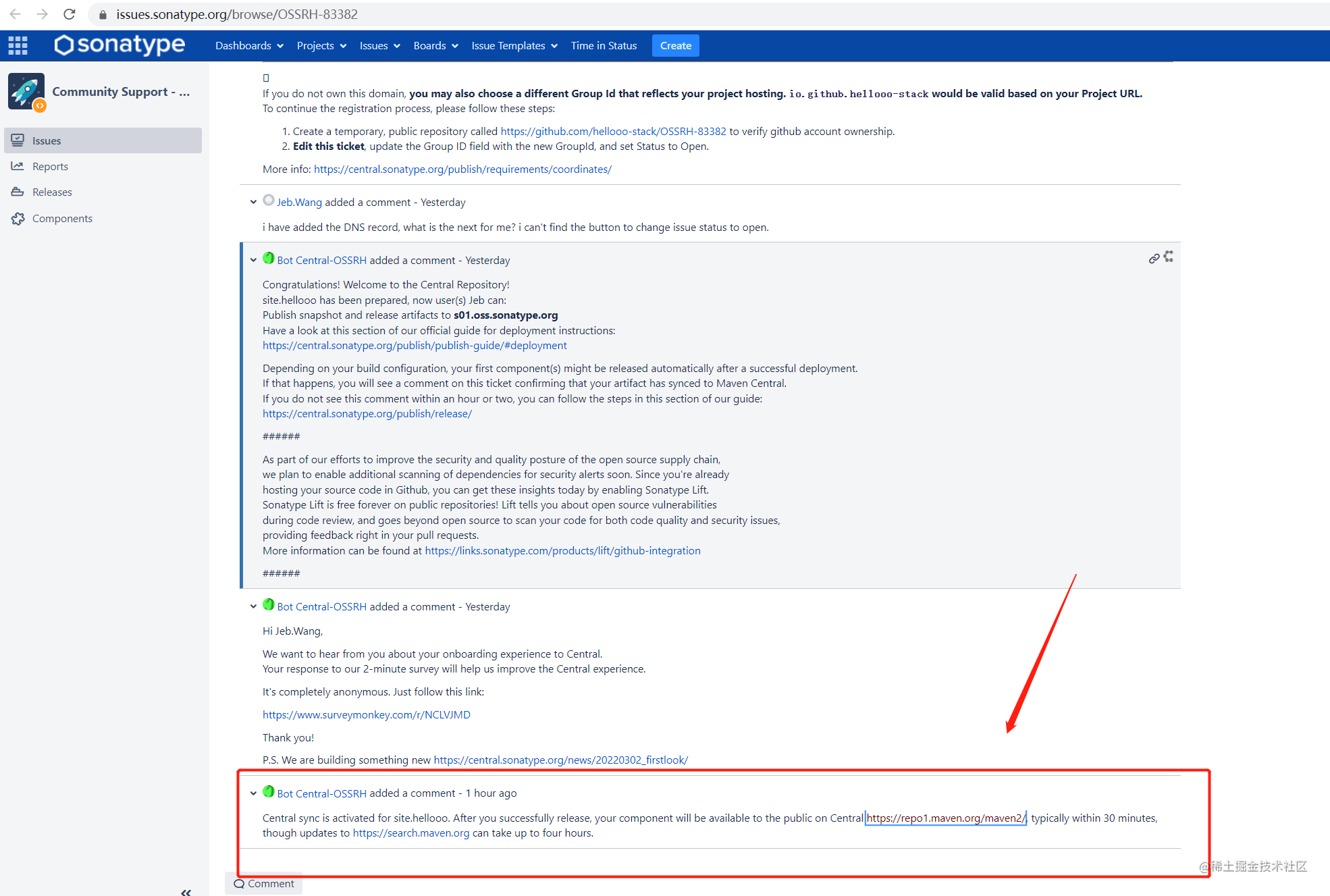
Task: Collapse Jeb.Wang's comment with its chevron
Action: (x=253, y=202)
